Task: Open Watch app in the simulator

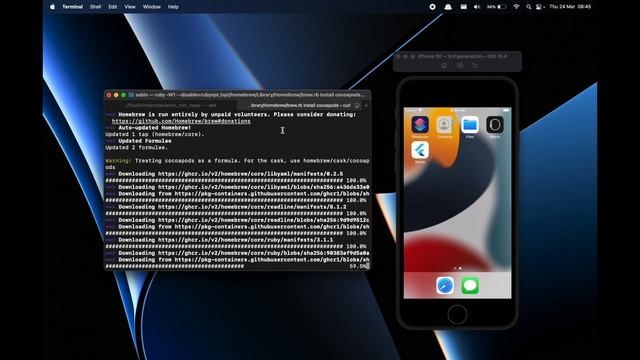Action: coord(495,124)
